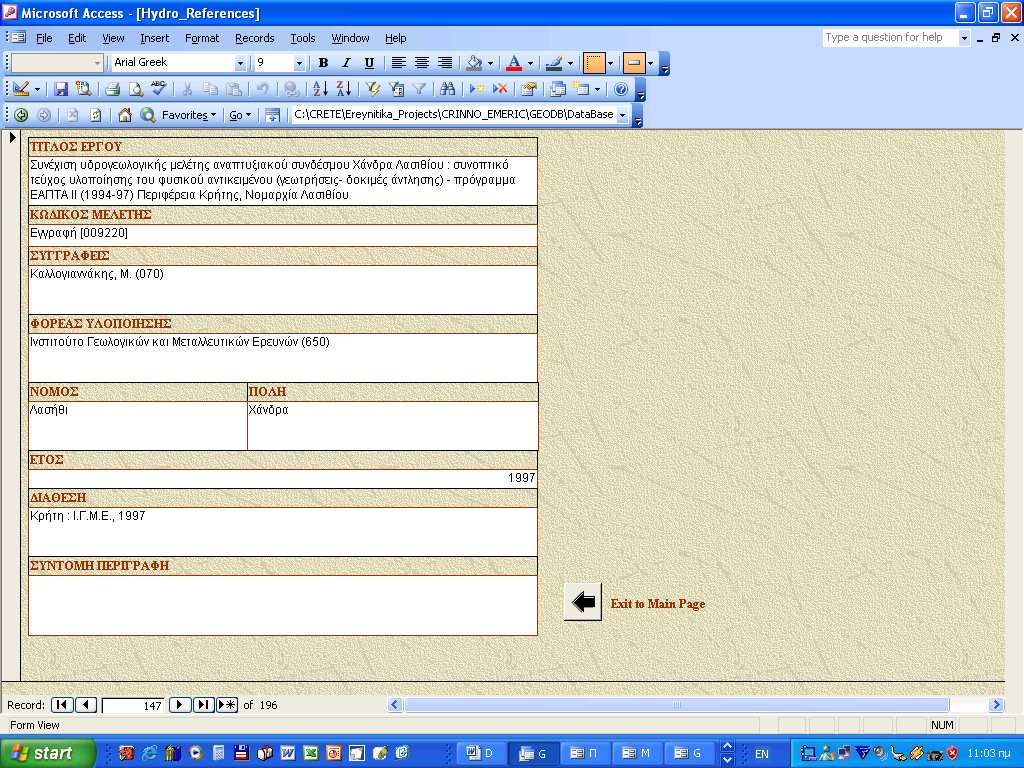This screenshot has height=768, width=1024.
Task: Switch to Design view icon
Action: [x=21, y=89]
